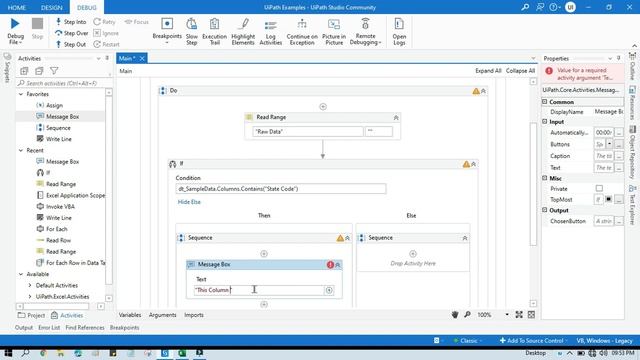Open Remote Debugging options
640x360 pixels.
click(x=365, y=31)
